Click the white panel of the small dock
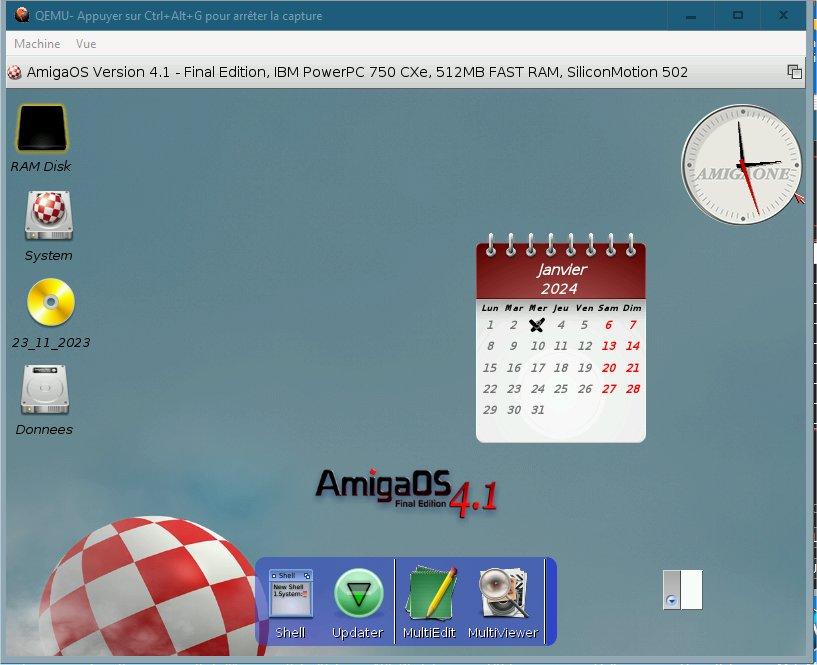 click(692, 589)
